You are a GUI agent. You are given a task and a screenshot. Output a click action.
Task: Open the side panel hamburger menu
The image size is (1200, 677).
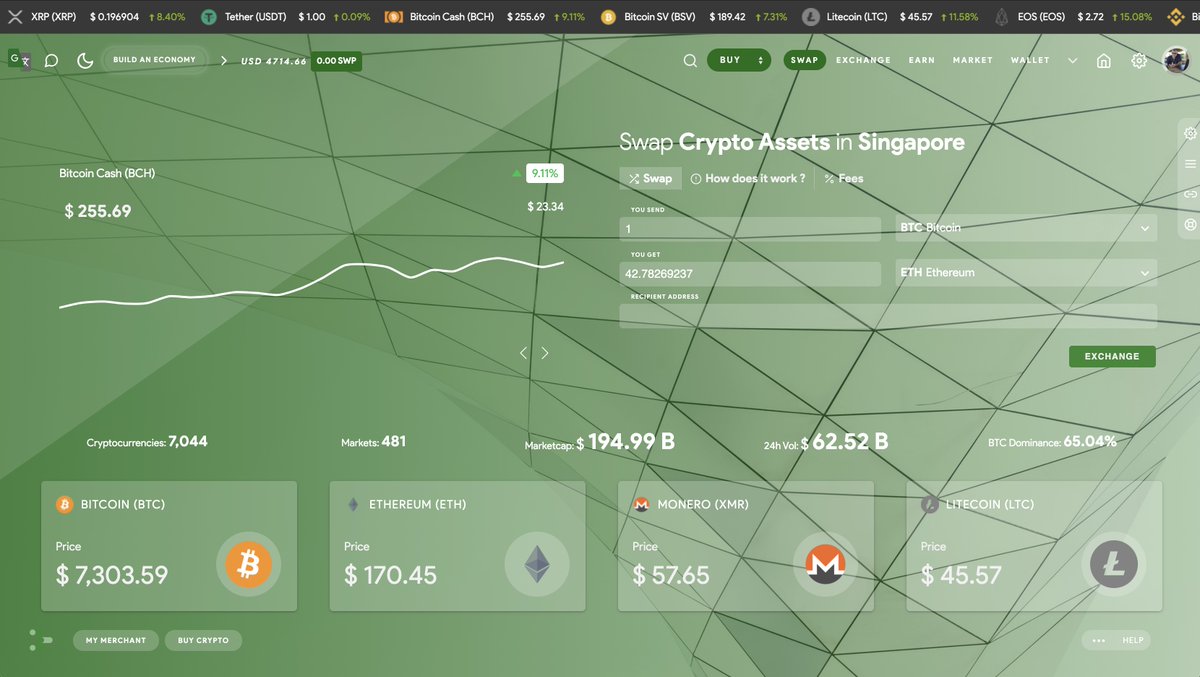click(1190, 164)
